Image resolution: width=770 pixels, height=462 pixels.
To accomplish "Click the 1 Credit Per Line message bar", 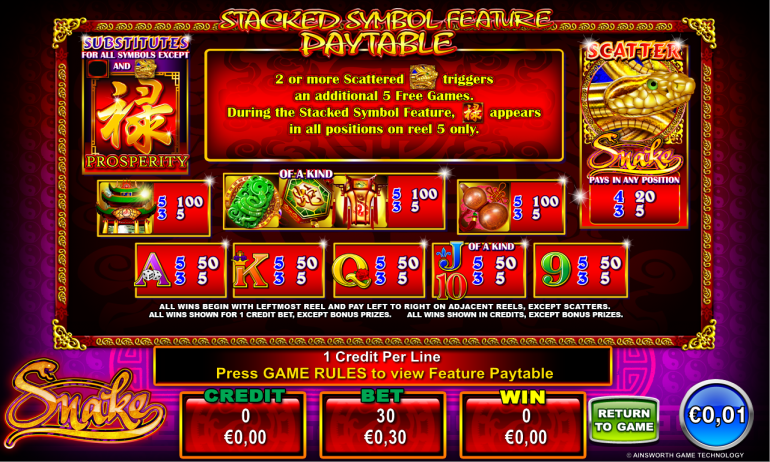I will 383,366.
